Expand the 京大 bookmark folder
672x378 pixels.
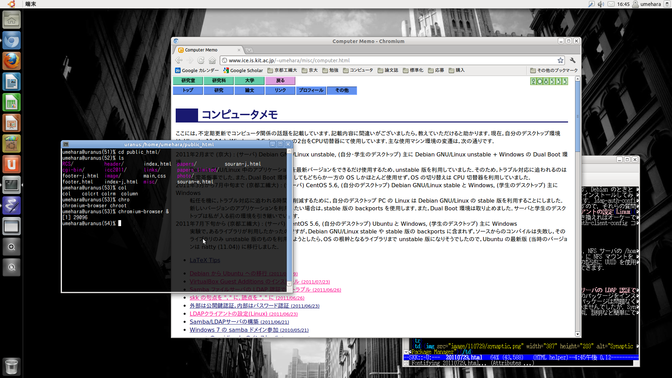(309, 70)
